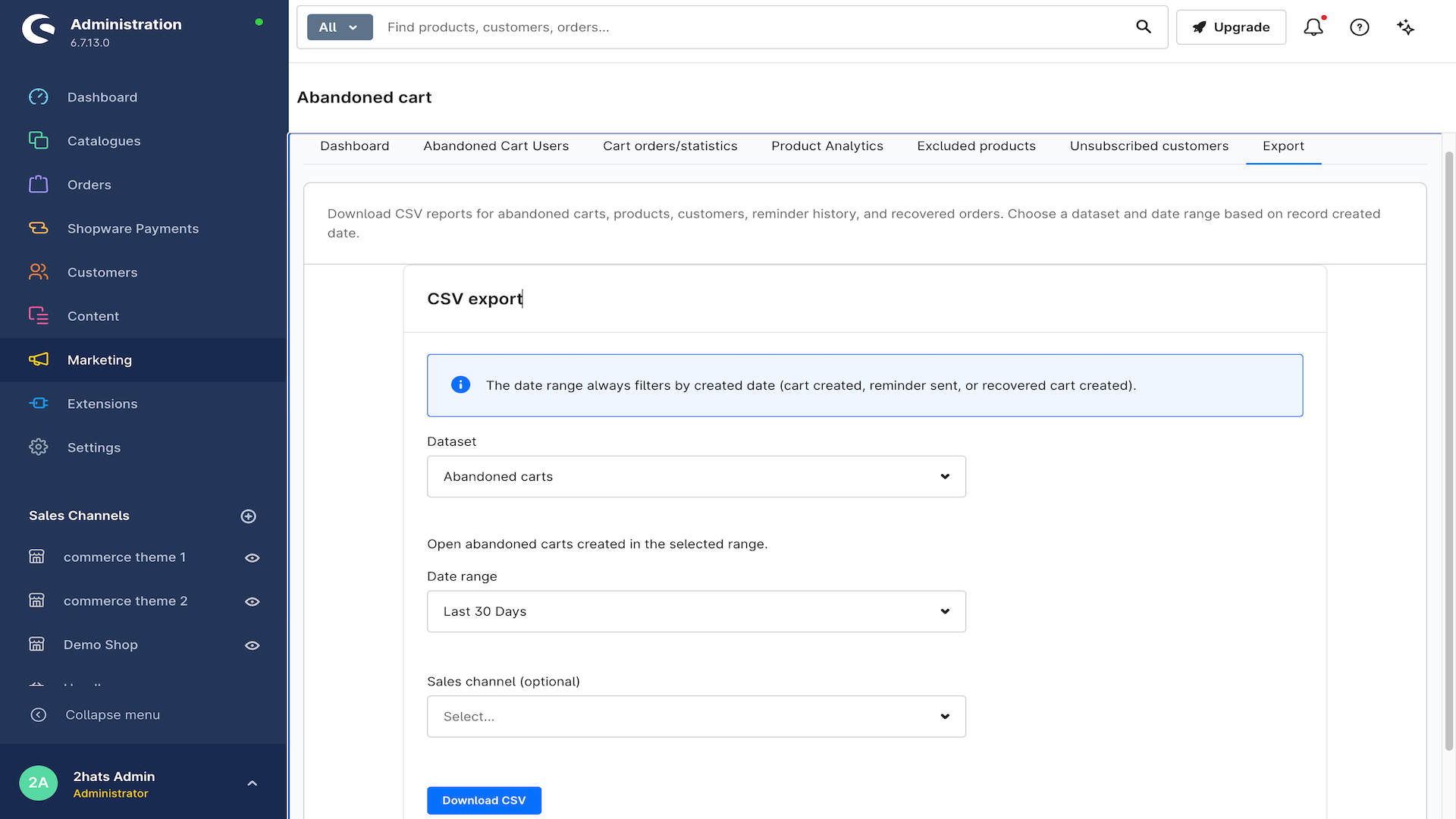Open the notifications bell

click(1313, 27)
